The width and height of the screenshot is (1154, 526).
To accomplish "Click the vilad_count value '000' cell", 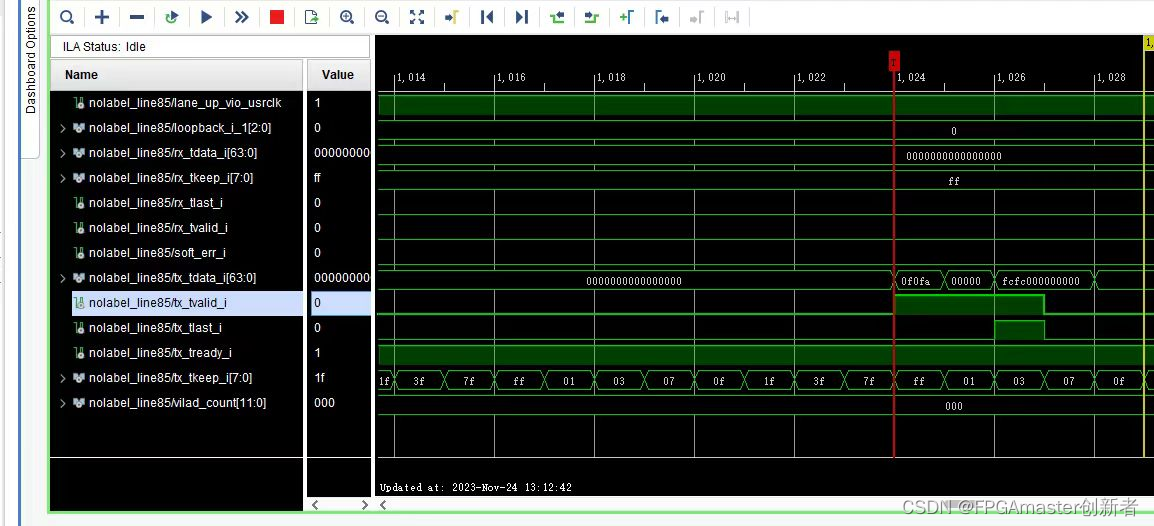I will pos(339,403).
